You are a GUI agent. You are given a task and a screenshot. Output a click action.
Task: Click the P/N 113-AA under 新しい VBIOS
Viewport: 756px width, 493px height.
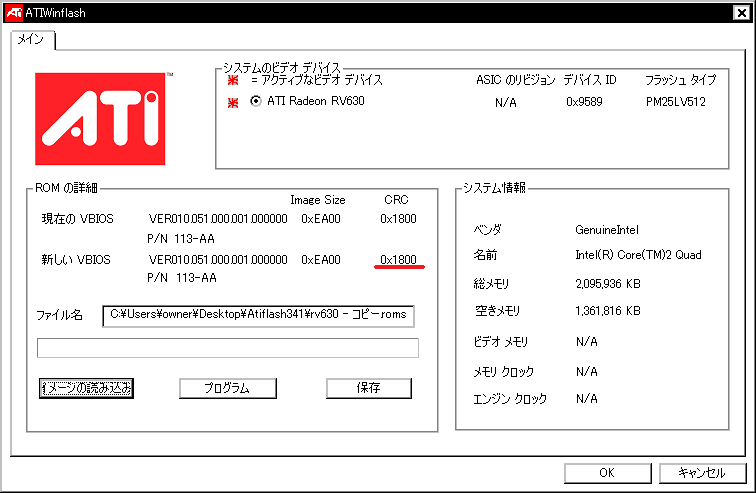182,278
